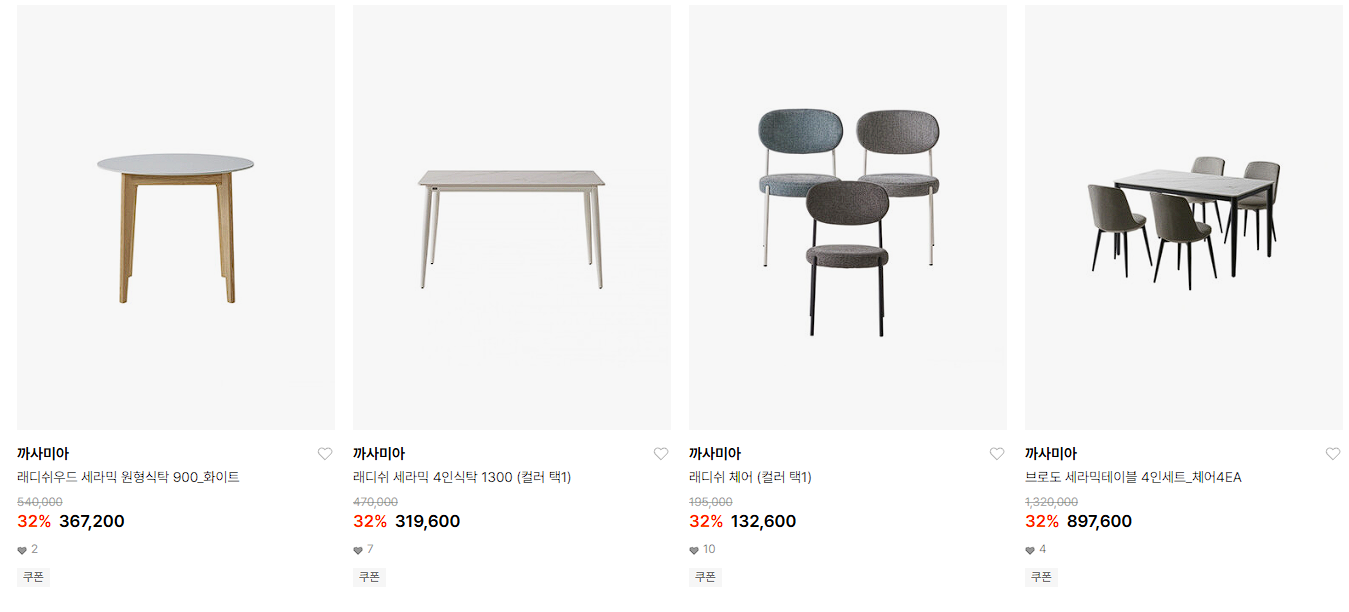Open product title 래디쉬우드 세라믹 원형식탁 900_화이트
Screen dimensions: 1349x612
tap(128, 478)
